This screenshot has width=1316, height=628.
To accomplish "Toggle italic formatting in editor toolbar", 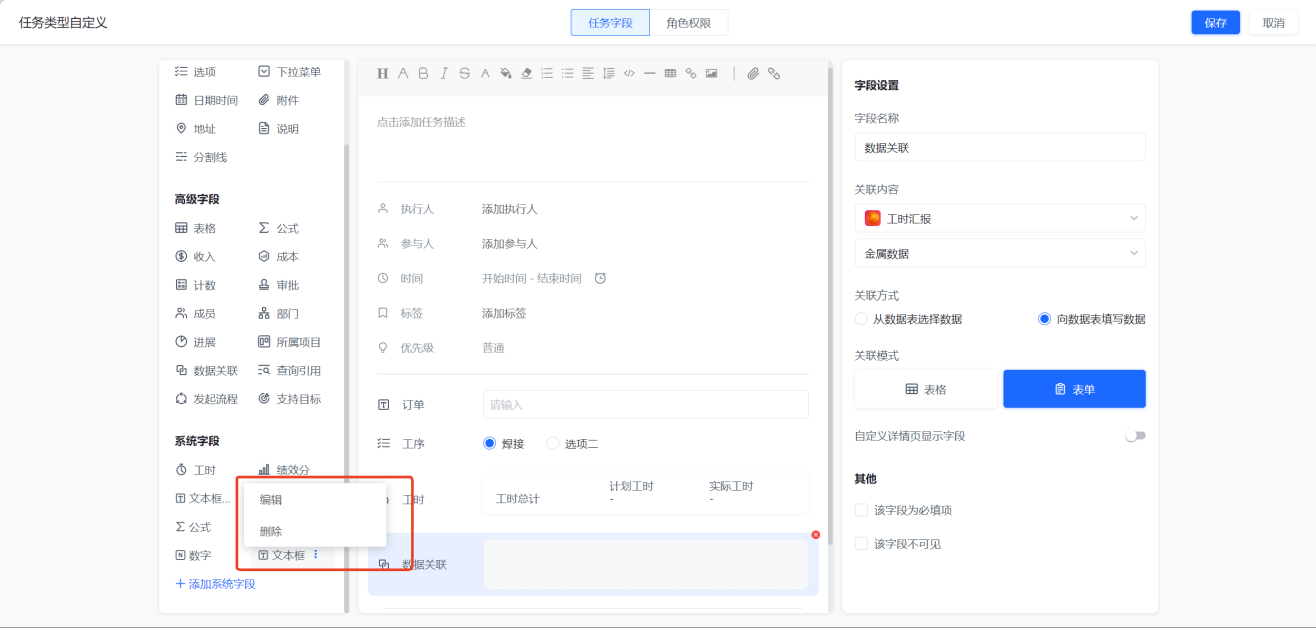I will point(444,73).
